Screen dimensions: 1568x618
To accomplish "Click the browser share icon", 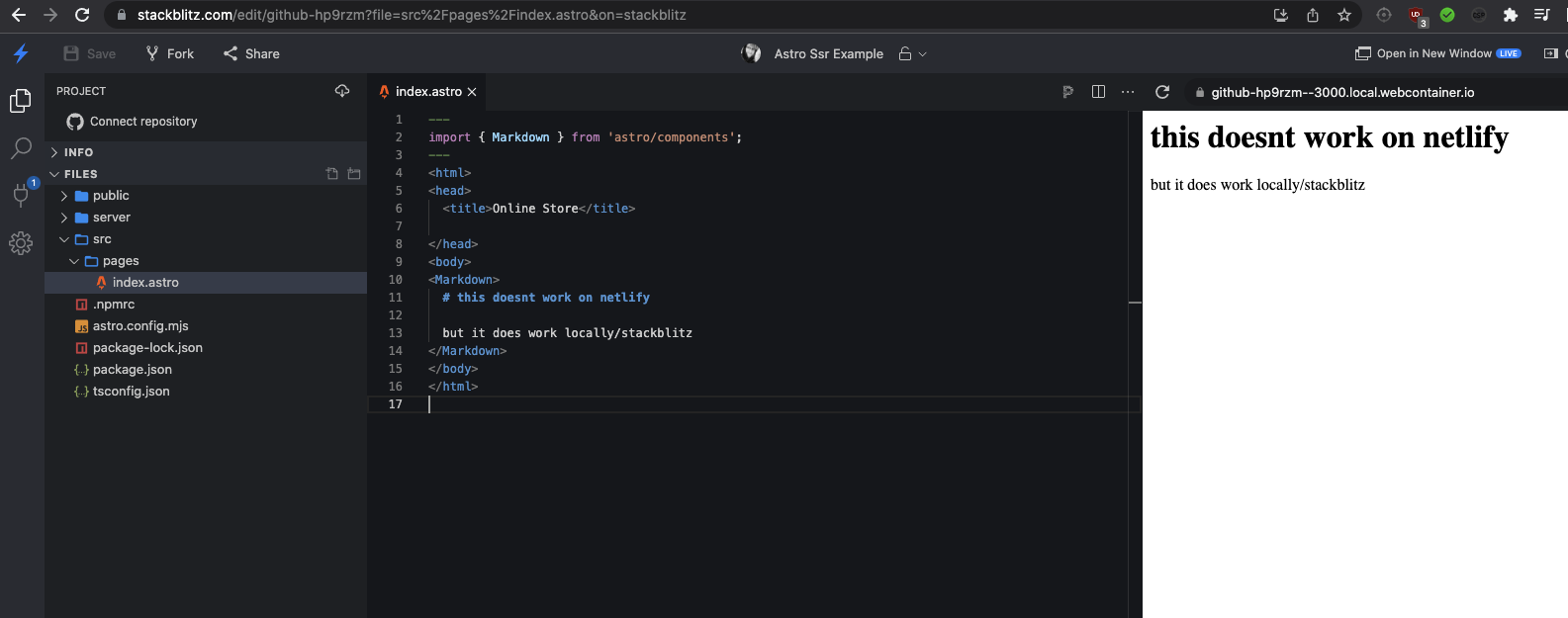I will coord(1313,15).
